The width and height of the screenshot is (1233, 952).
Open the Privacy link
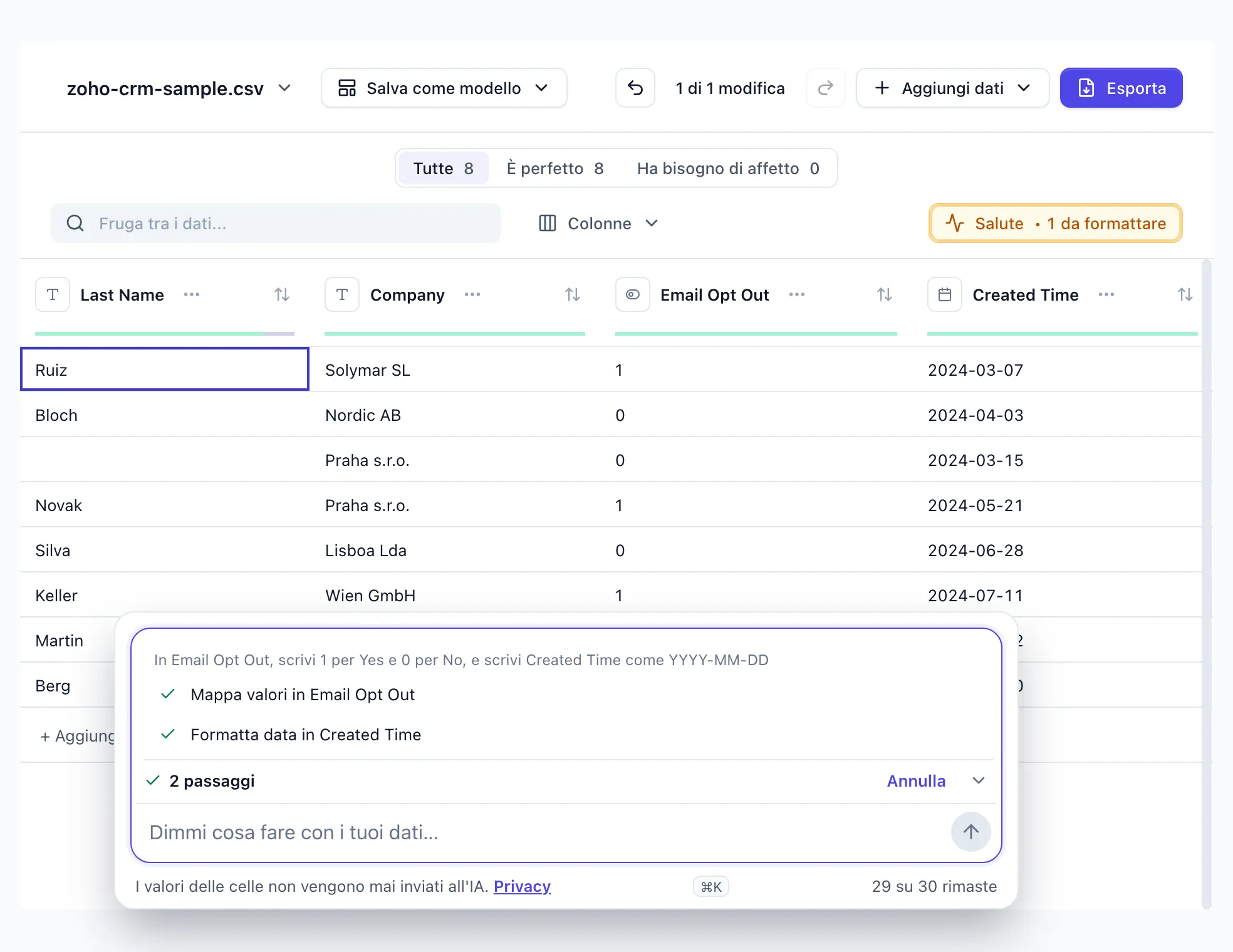tap(522, 886)
